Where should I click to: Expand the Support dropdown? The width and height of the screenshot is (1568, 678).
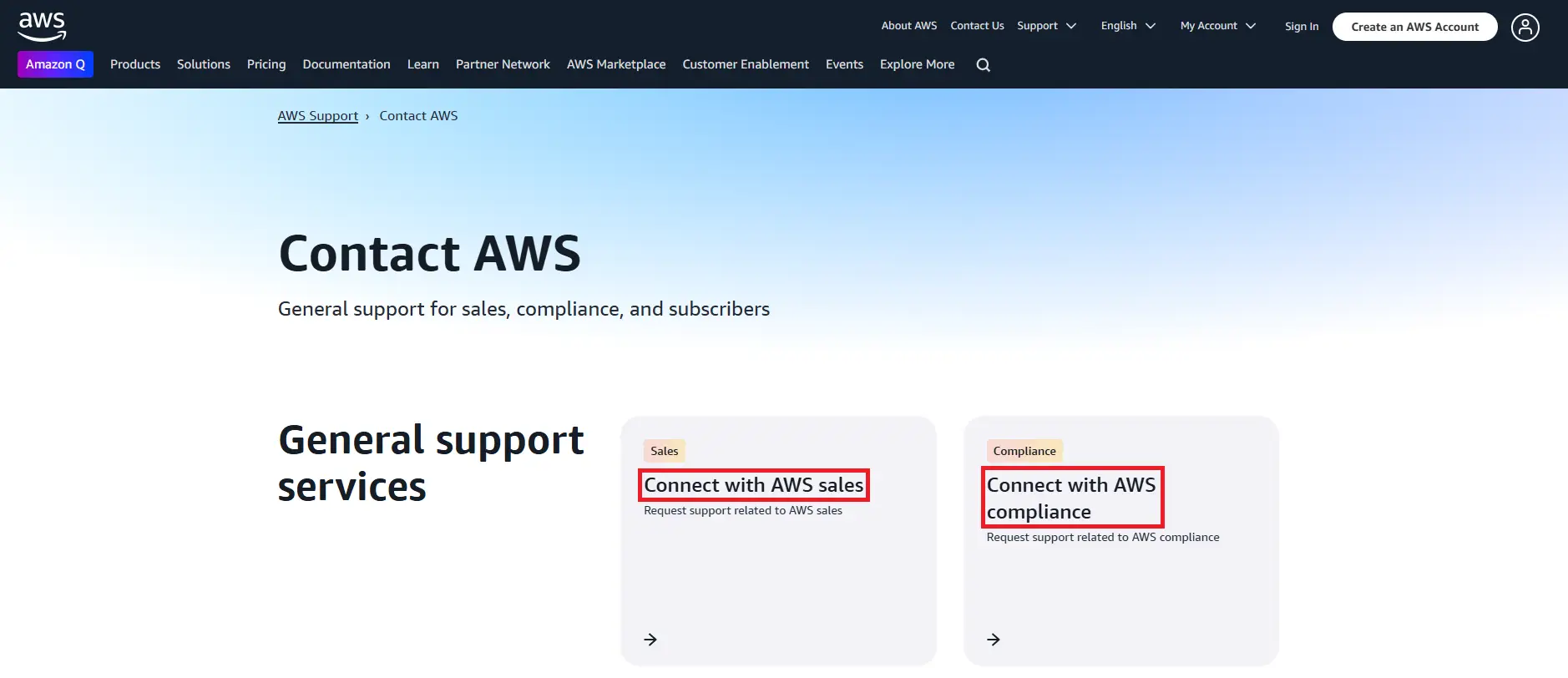[x=1046, y=26]
